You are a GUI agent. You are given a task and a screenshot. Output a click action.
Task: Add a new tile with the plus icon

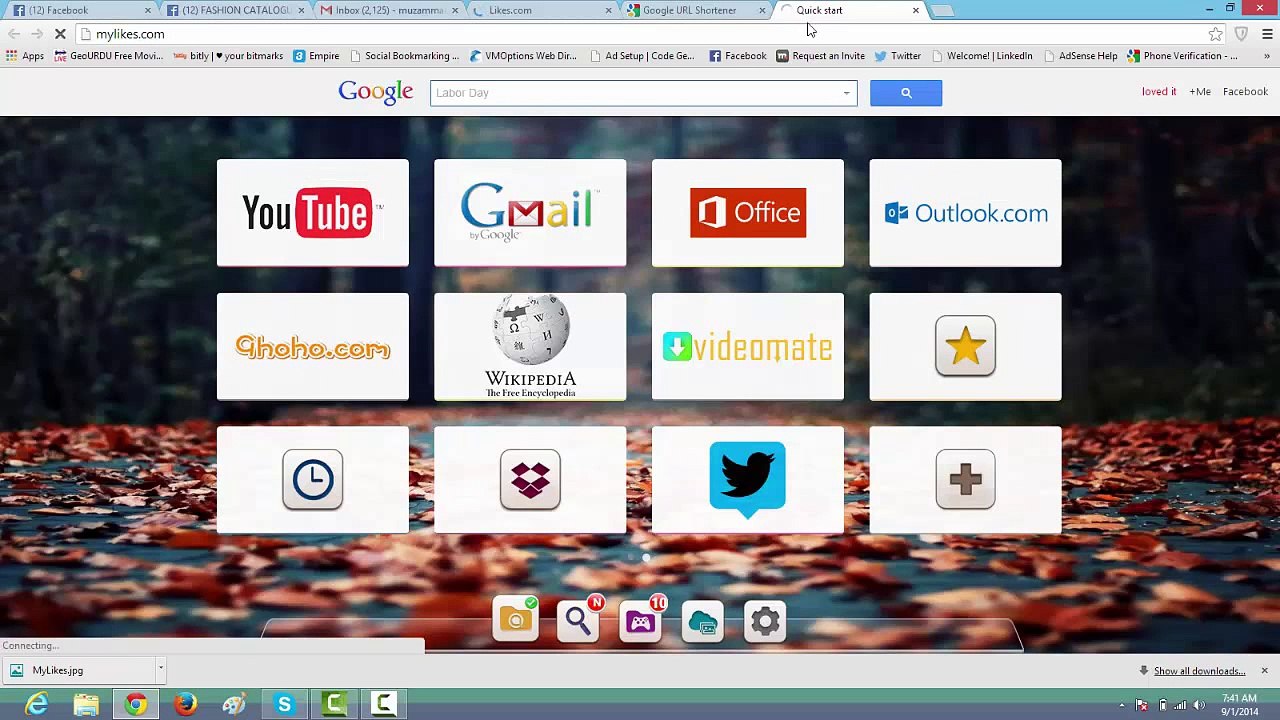point(965,480)
